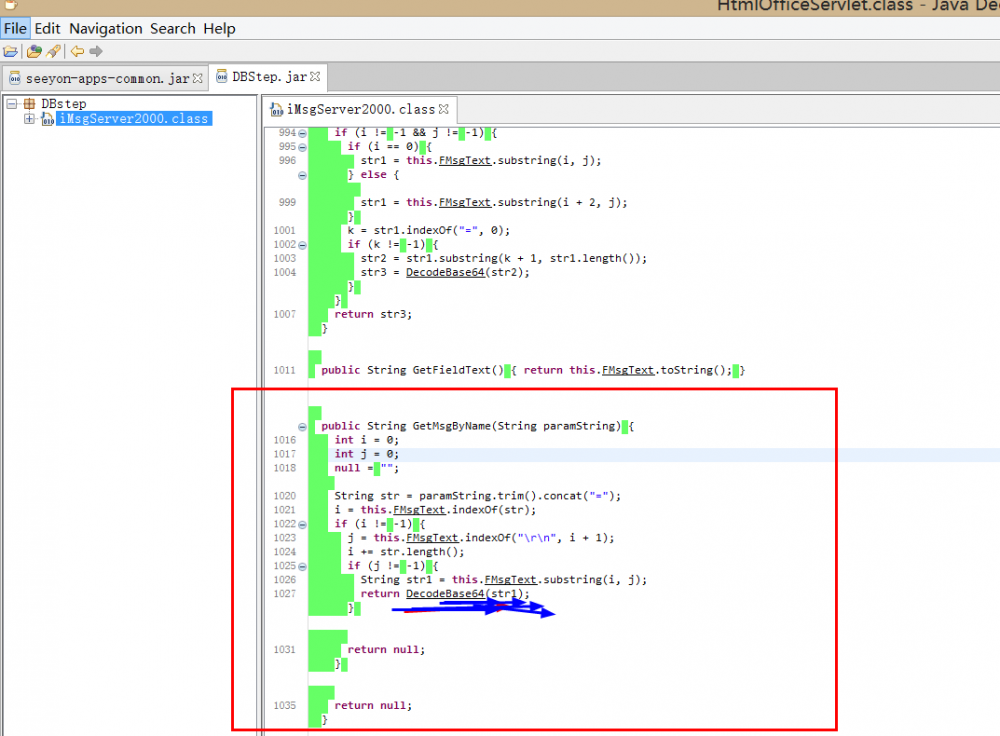The width and height of the screenshot is (1000, 736).
Task: Select iMsgServer2000.class in the tree
Action: pyautogui.click(x=134, y=119)
